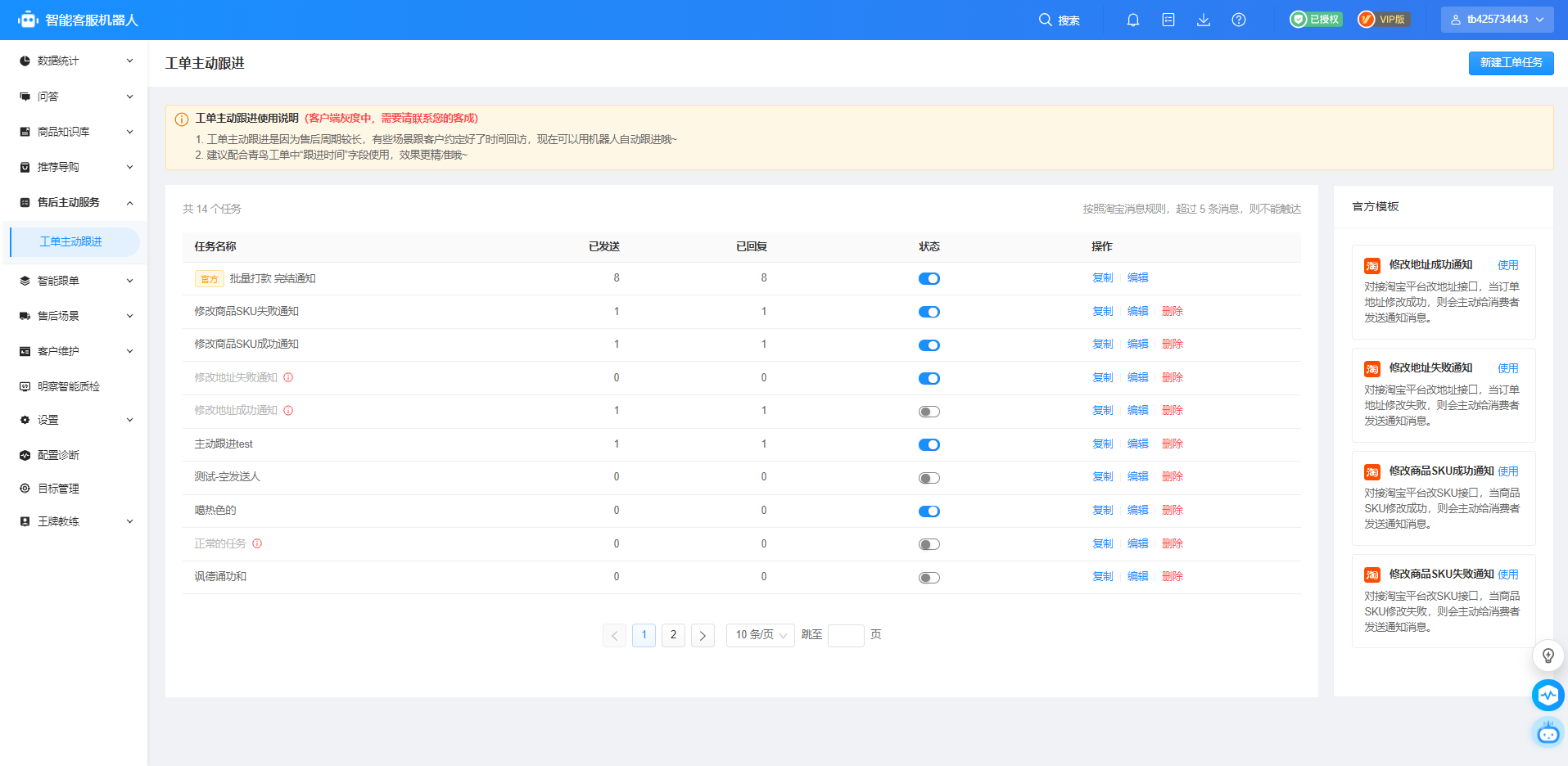
Task: Go to page 2
Action: pyautogui.click(x=673, y=635)
